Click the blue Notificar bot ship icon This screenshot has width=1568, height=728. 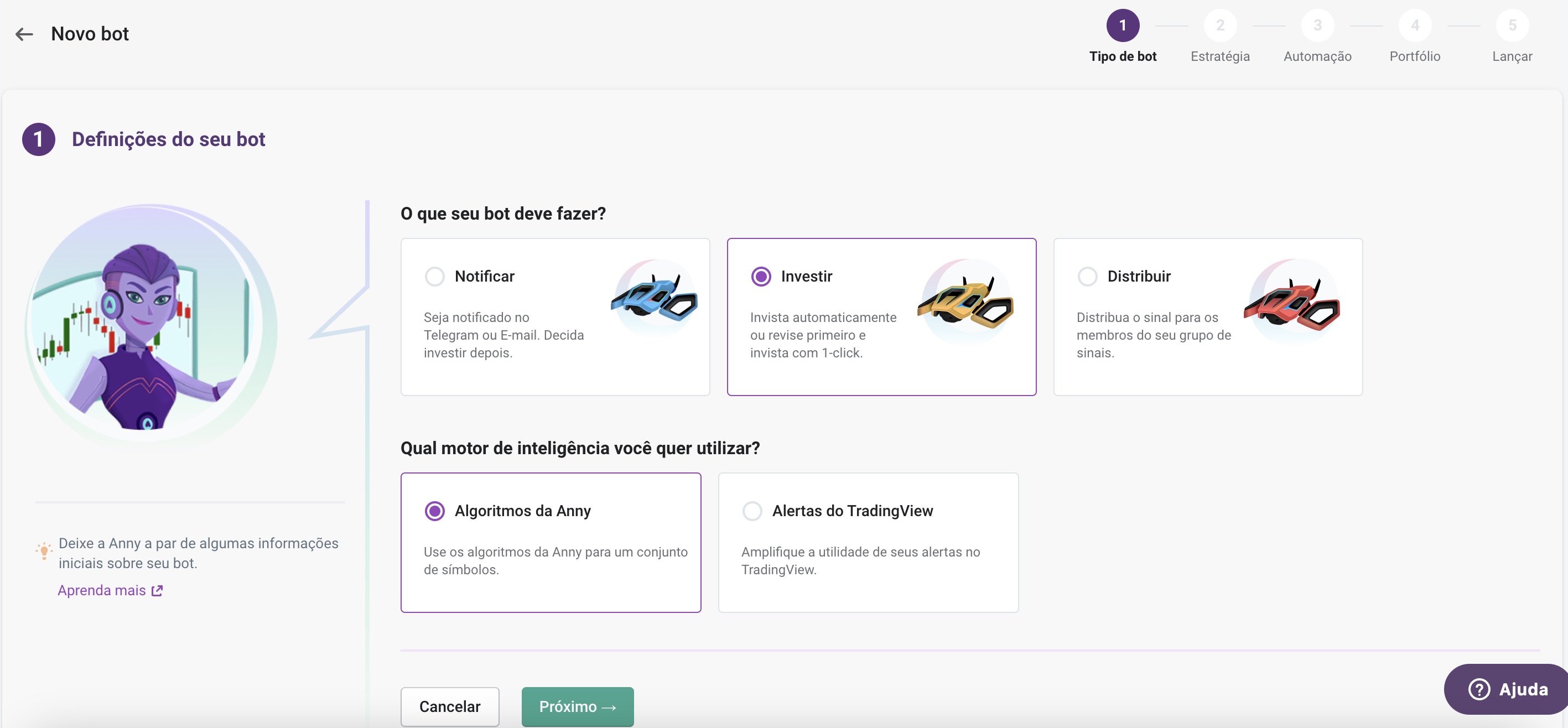click(x=655, y=298)
